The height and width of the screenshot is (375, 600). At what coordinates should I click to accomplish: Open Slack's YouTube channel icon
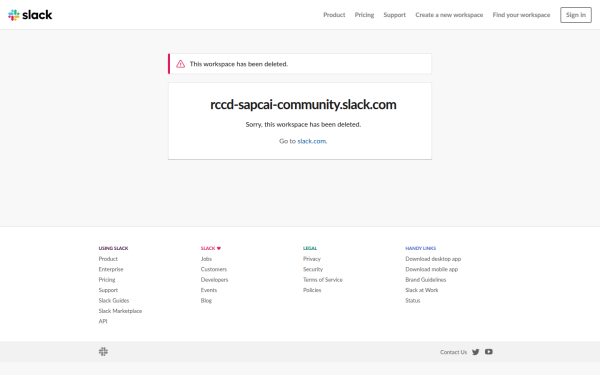pos(489,352)
